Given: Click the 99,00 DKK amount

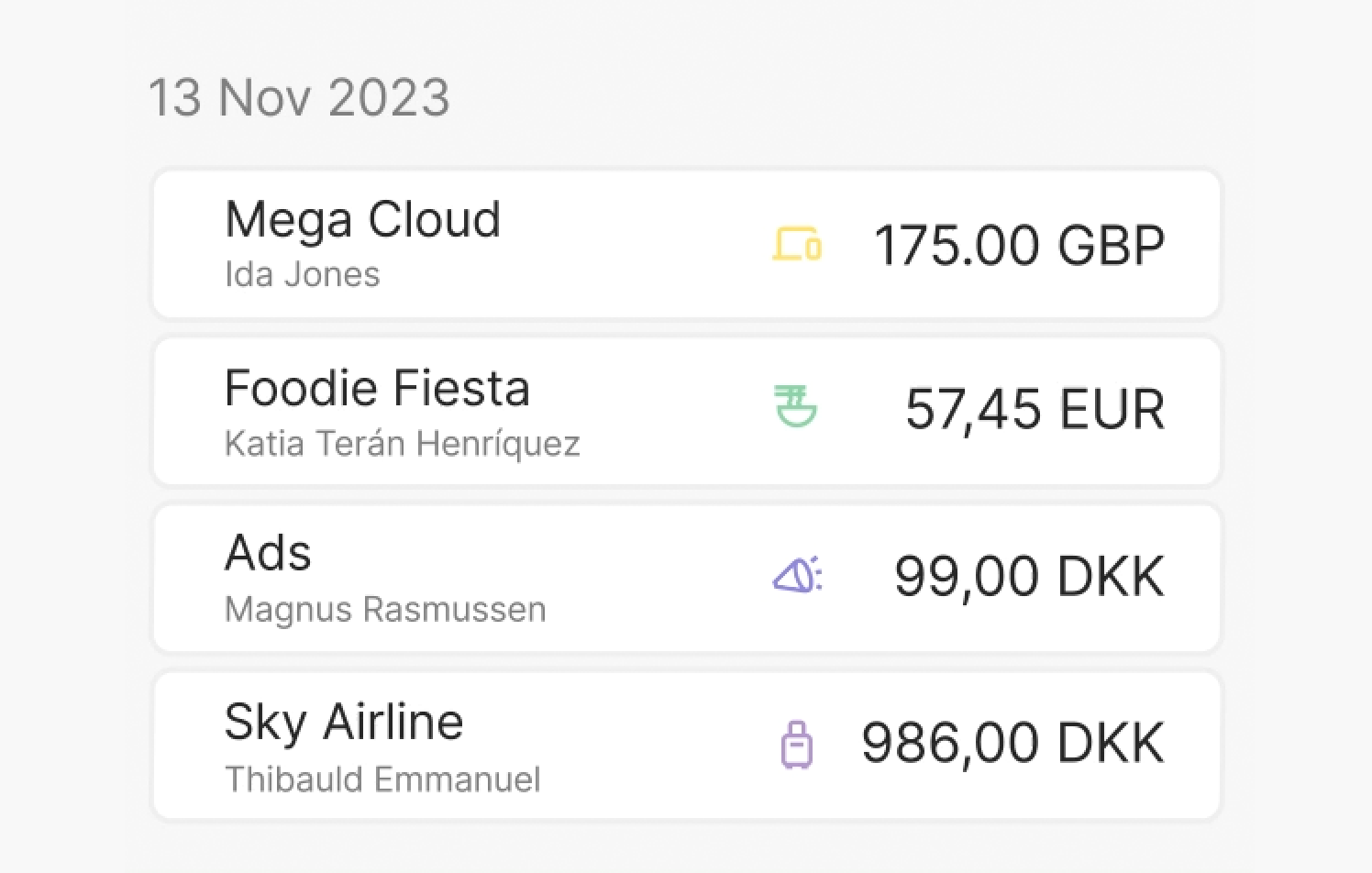Looking at the screenshot, I should [x=1029, y=577].
